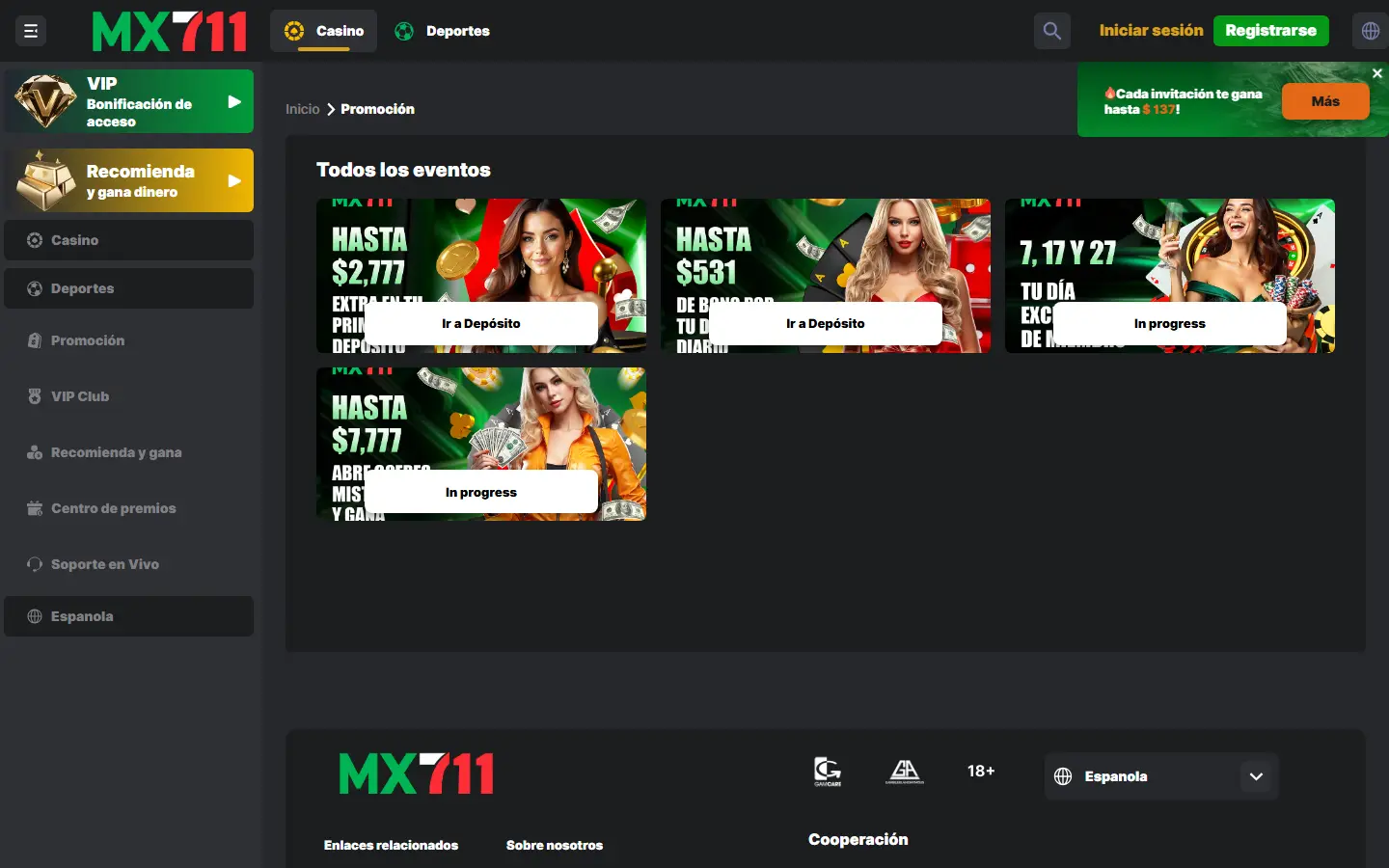
Task: Click the Promoción breadcrumb text
Action: [x=377, y=109]
